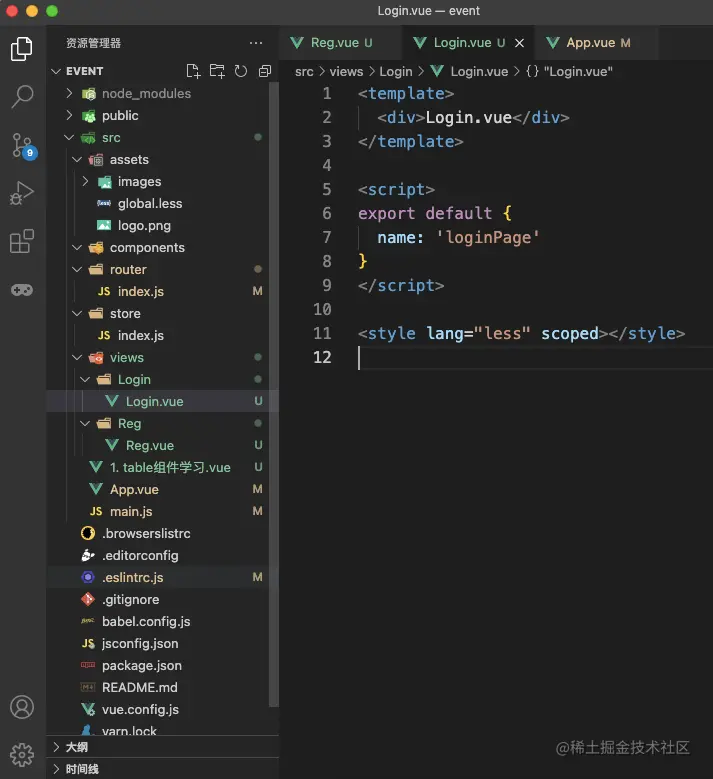This screenshot has height=779, width=713.
Task: Open 1. table组件学习.vue file
Action: [x=158, y=467]
